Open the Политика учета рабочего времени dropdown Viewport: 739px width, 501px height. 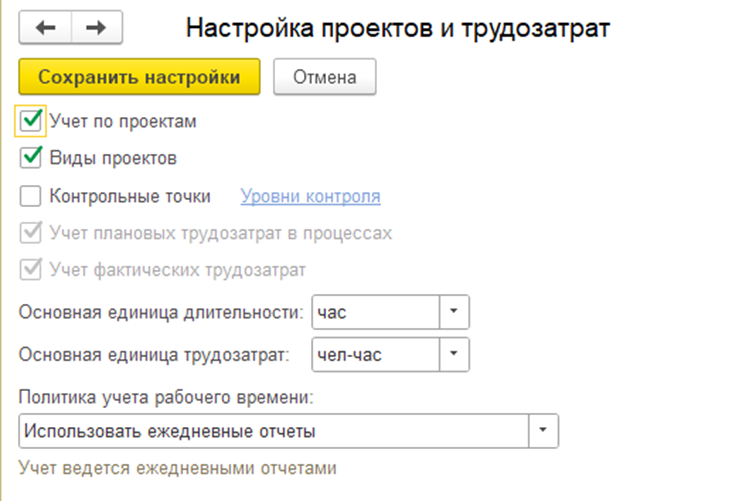[543, 432]
